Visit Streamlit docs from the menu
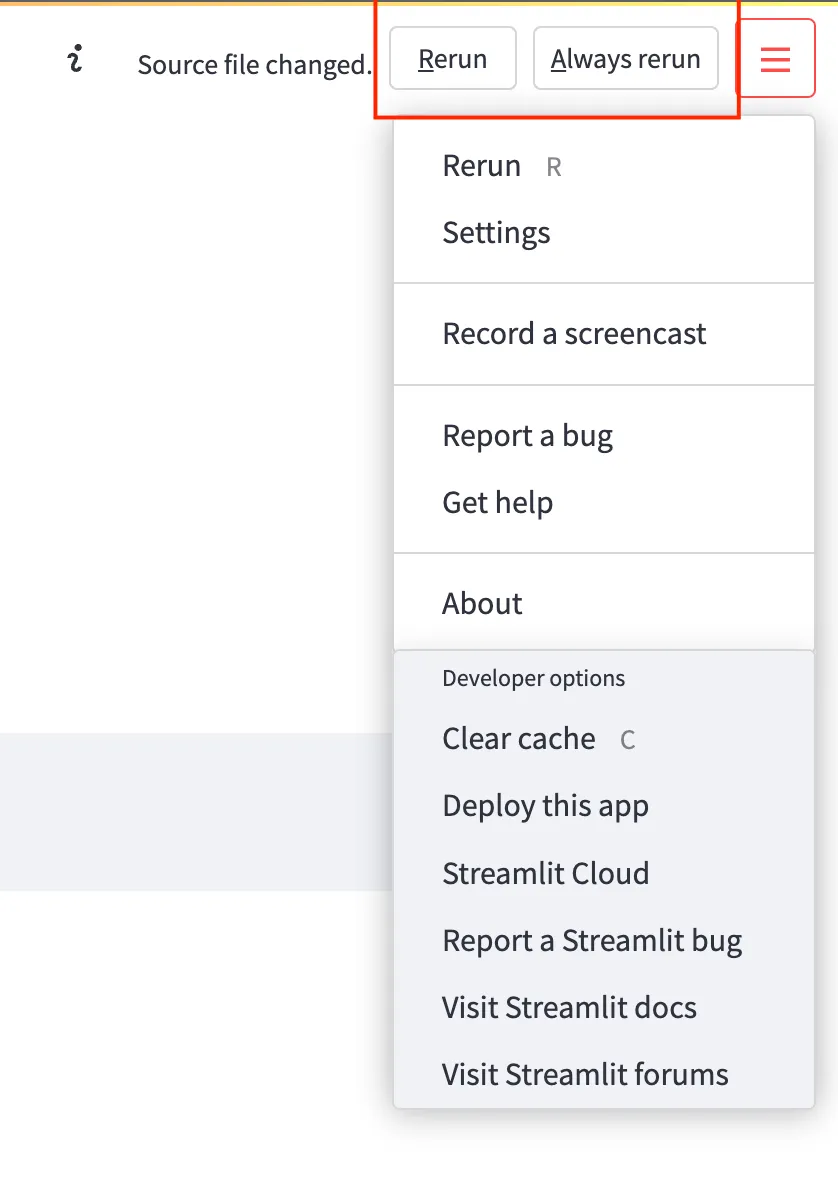The image size is (838, 1190). pyautogui.click(x=569, y=1007)
